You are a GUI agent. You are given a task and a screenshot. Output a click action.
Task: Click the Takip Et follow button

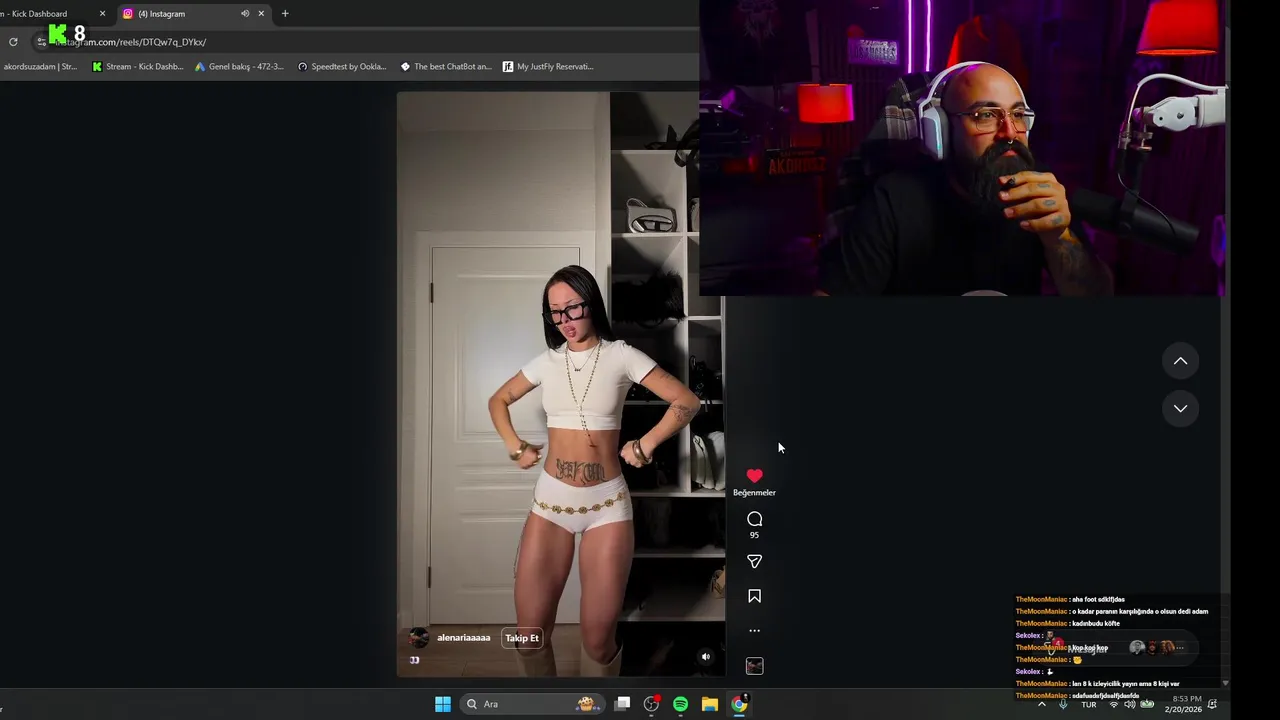[521, 638]
